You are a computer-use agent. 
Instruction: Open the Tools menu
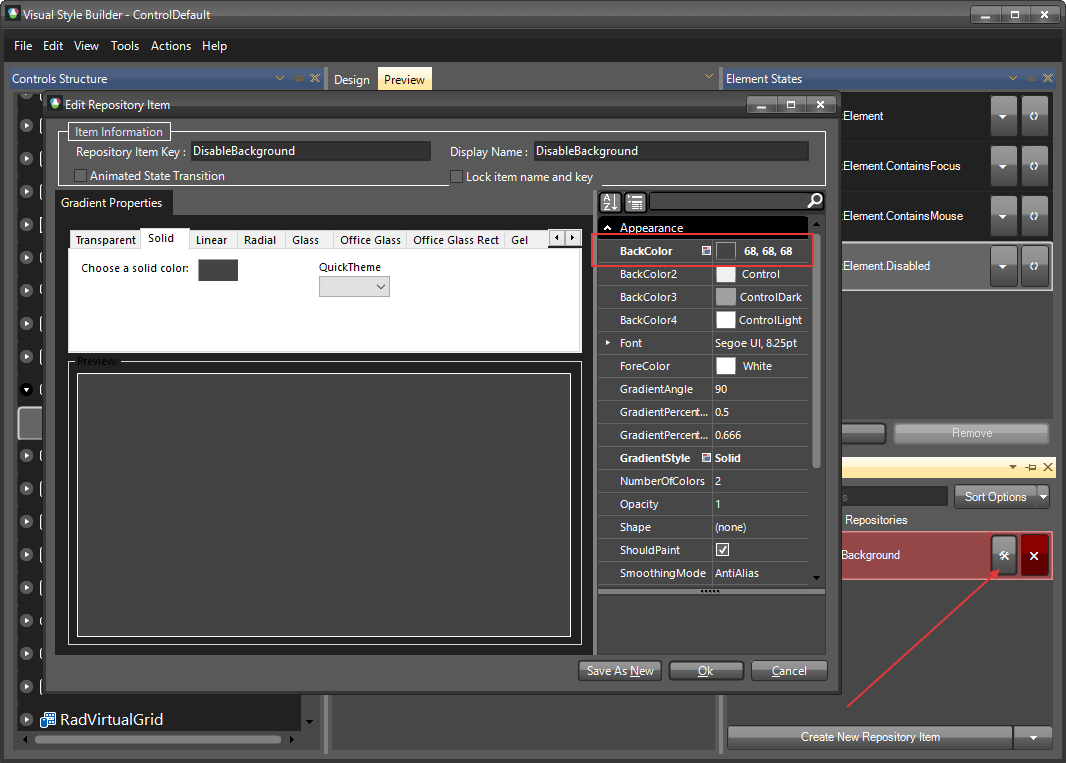125,46
